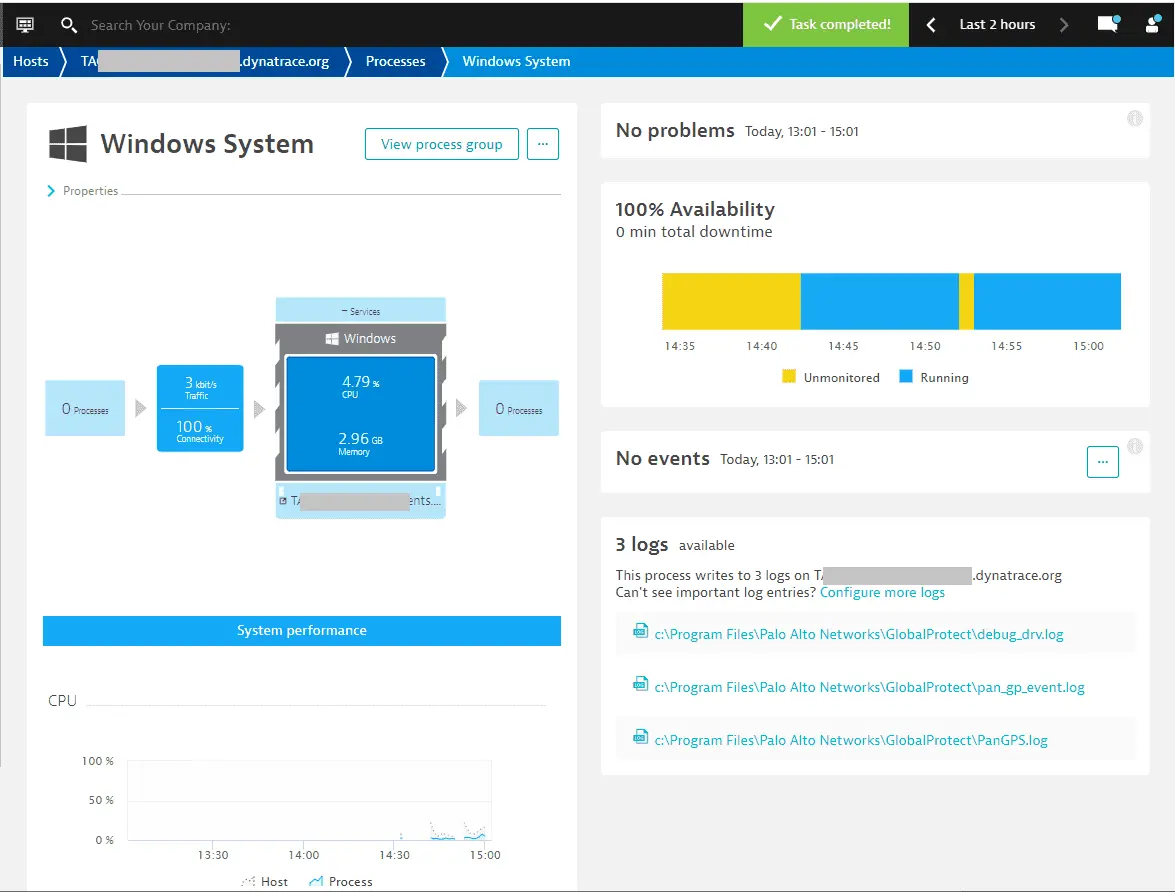Open the user account icon
Screen dimensions: 1175x892
pos(1153,25)
